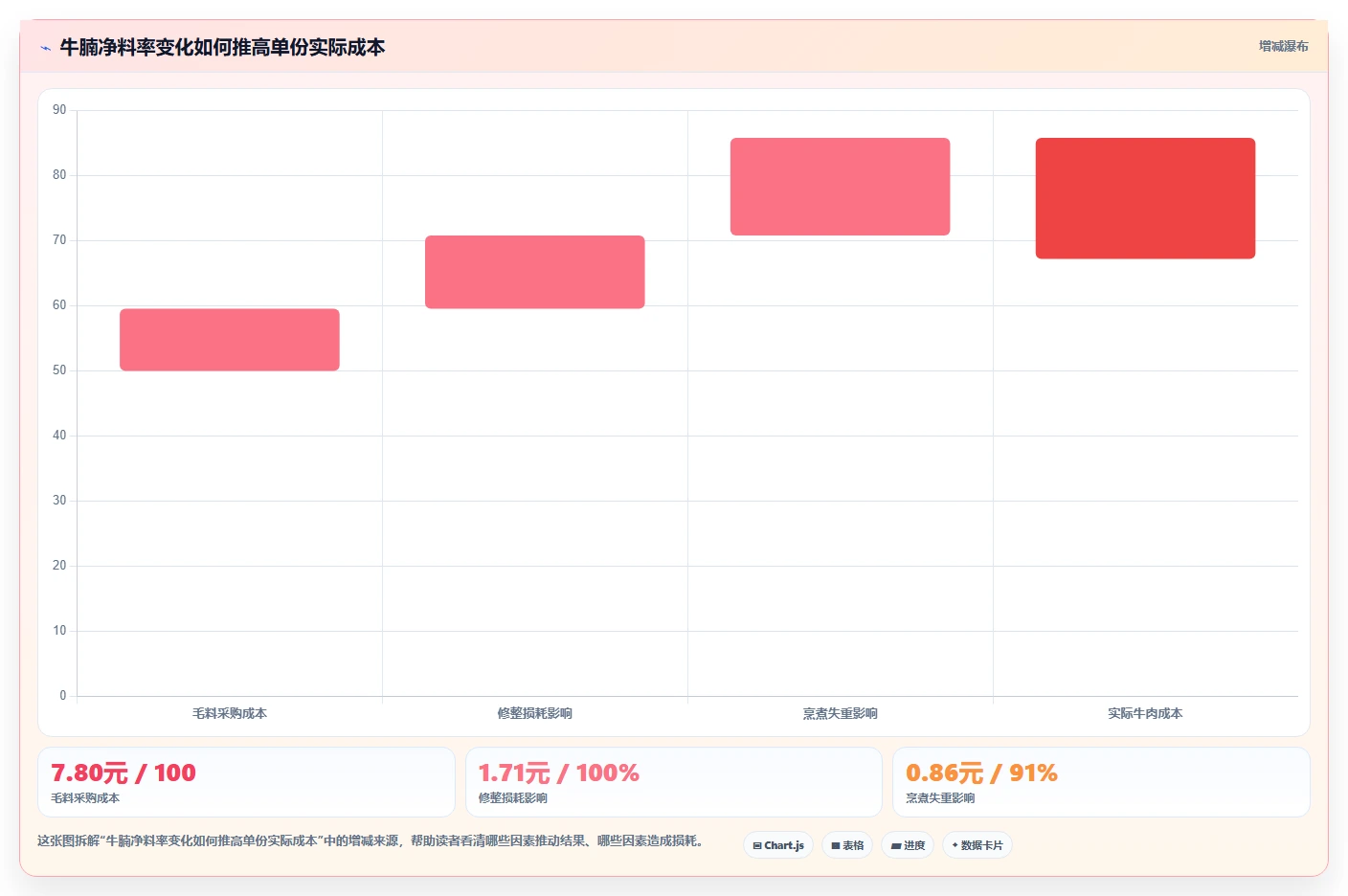Click the title 牛腩净料率变化如何推高单份实际成本
This screenshot has width=1348, height=896.
click(222, 47)
